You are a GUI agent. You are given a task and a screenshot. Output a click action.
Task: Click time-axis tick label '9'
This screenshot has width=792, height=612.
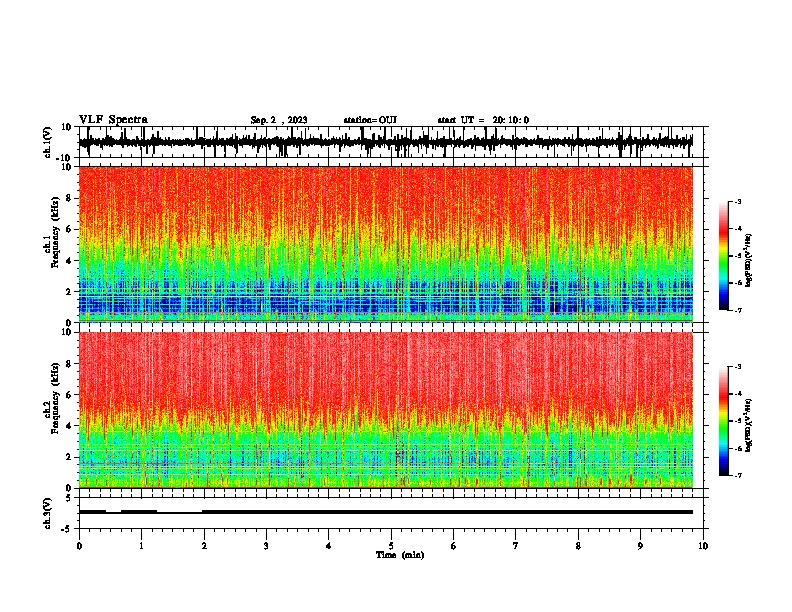[640, 546]
